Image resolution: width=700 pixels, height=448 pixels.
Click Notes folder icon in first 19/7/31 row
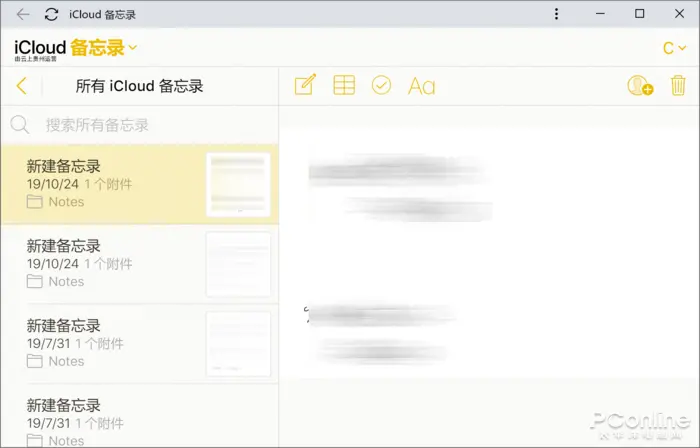coord(34,361)
